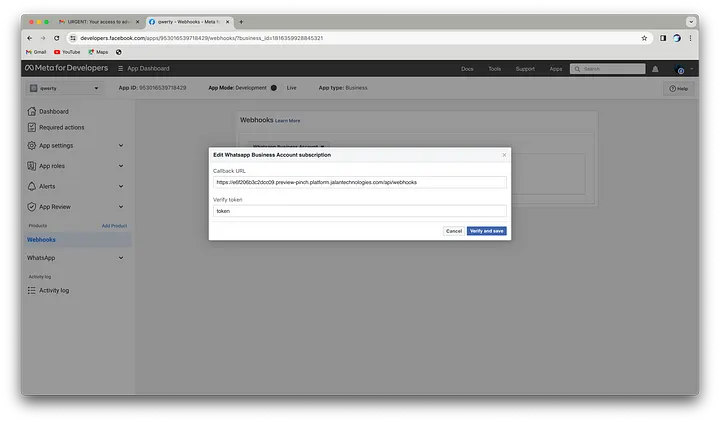720x423 pixels.
Task: Open notifications bell icon
Action: [655, 69]
